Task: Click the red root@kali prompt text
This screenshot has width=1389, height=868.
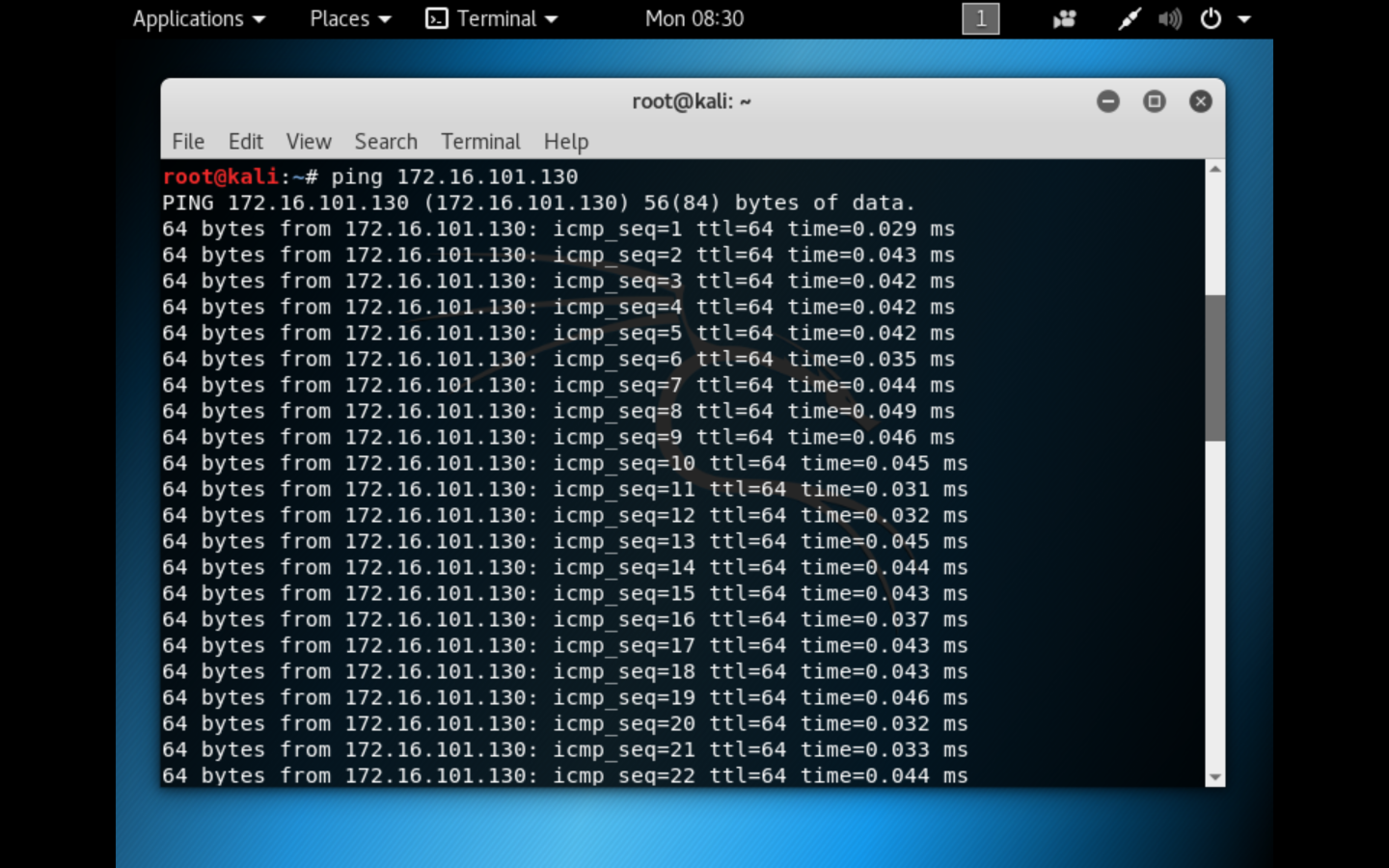Action: coord(220,176)
